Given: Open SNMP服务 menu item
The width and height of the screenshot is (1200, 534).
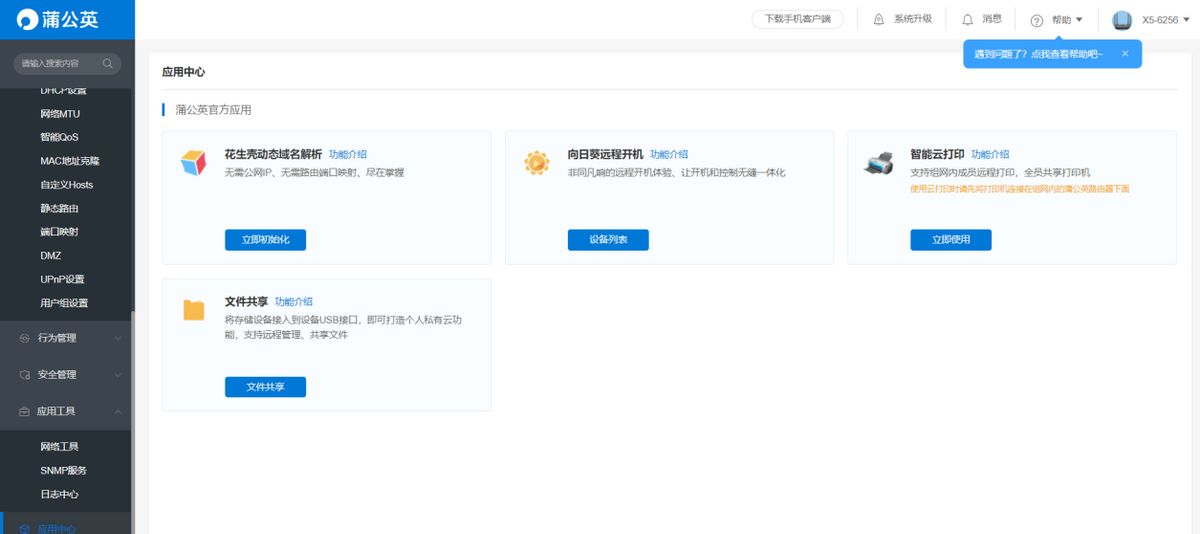Looking at the screenshot, I should point(63,471).
